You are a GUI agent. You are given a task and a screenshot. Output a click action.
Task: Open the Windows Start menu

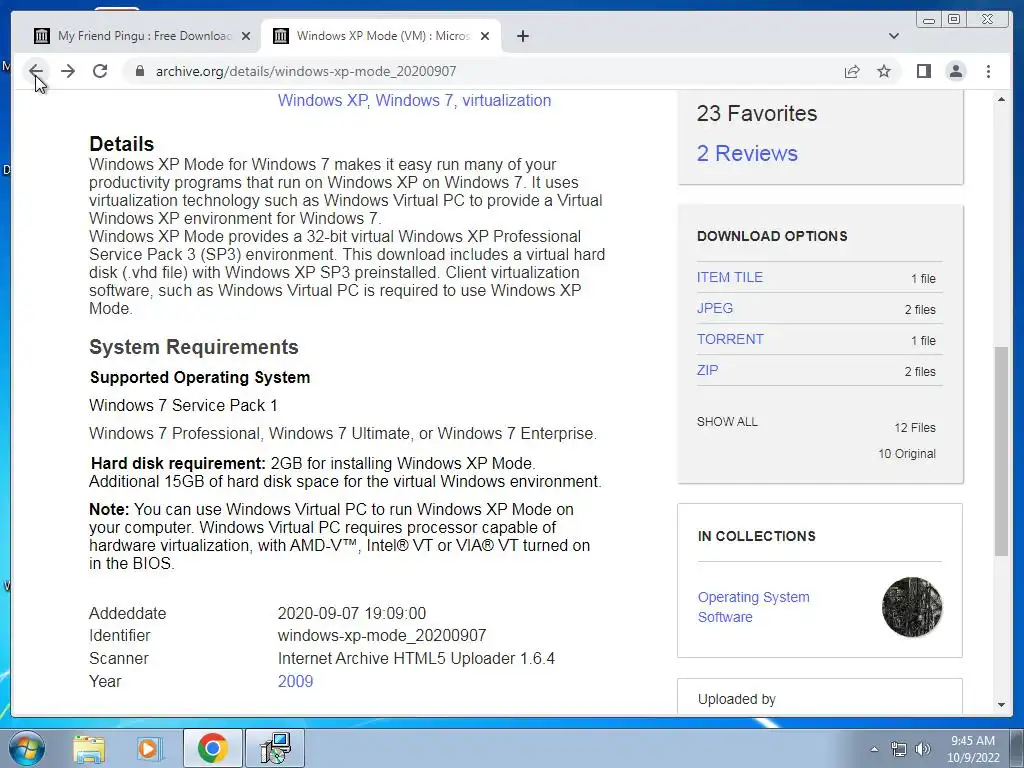(26, 748)
